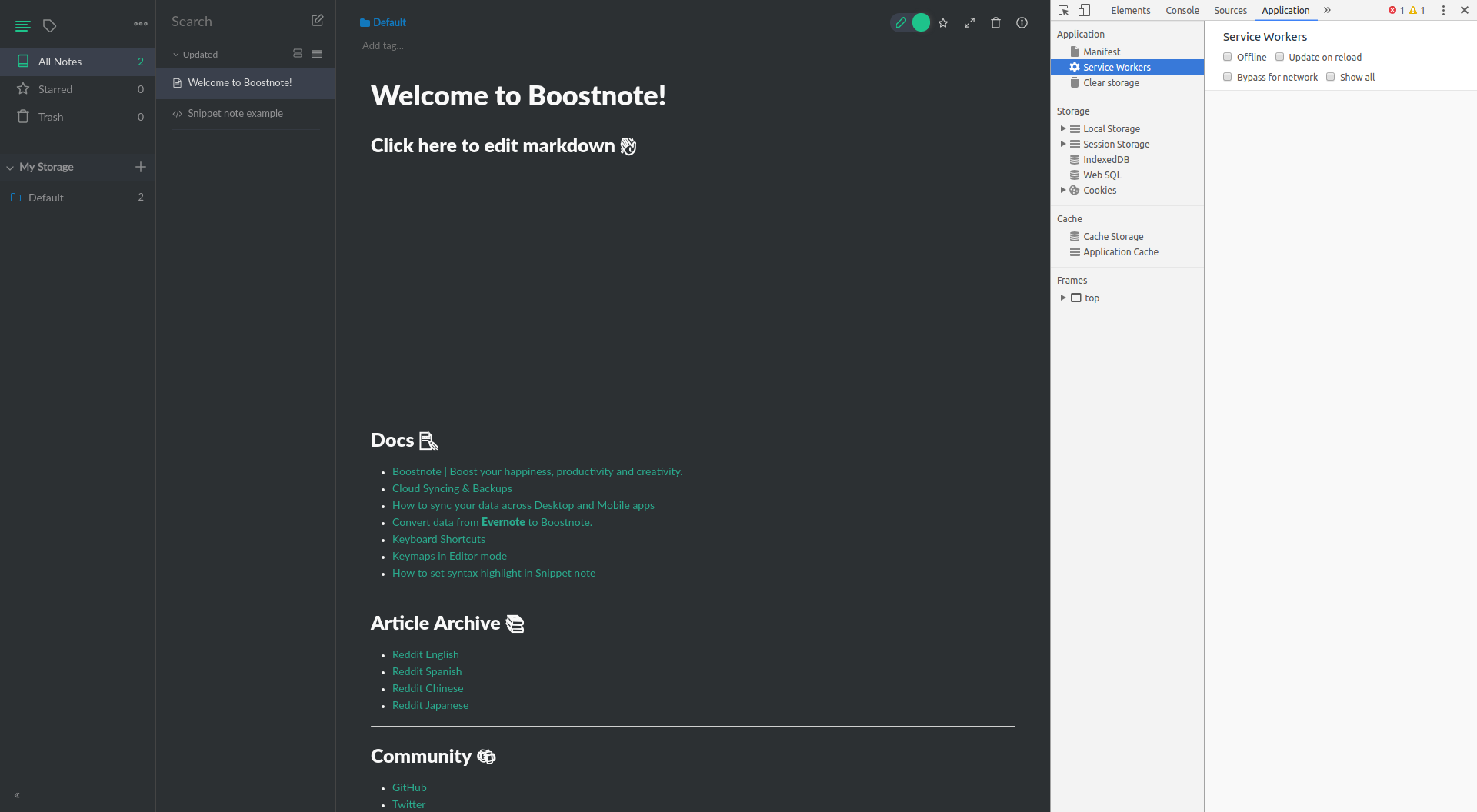The height and width of the screenshot is (812, 1477).
Task: Switch to the Sources tab
Action: pyautogui.click(x=1230, y=10)
